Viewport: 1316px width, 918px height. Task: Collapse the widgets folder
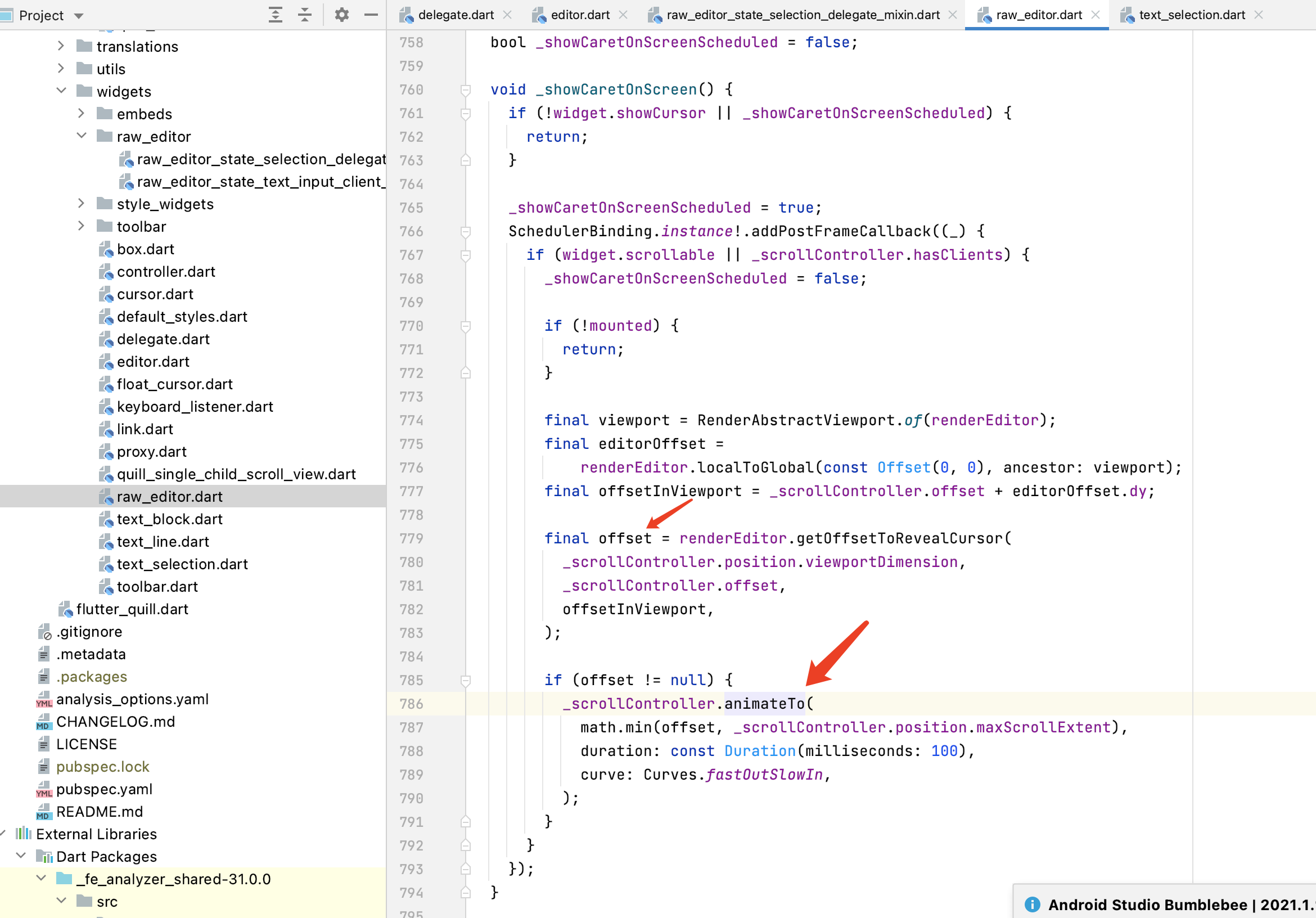click(61, 91)
